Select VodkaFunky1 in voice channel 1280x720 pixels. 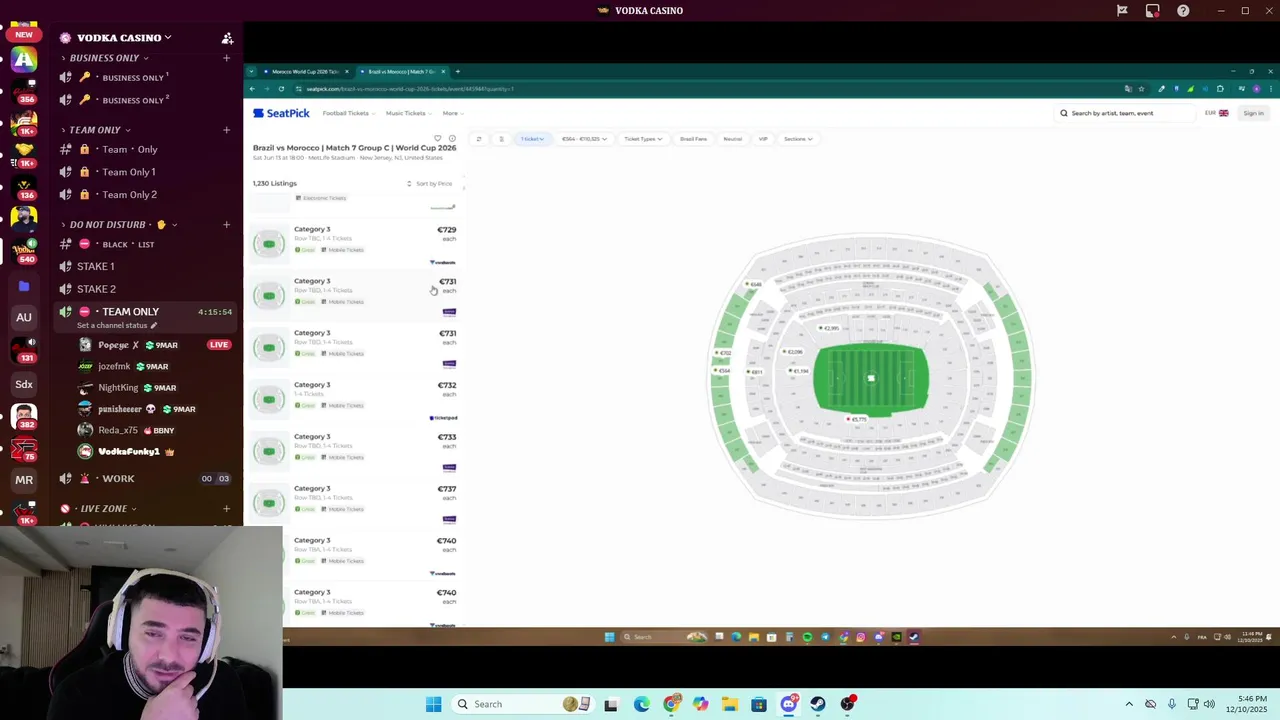click(x=155, y=452)
